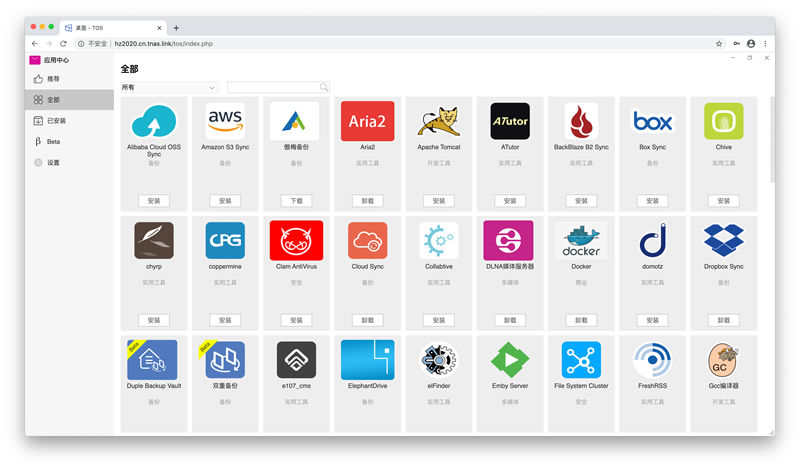The width and height of the screenshot is (800, 469).
Task: Open the domotz app icon
Action: click(x=653, y=240)
